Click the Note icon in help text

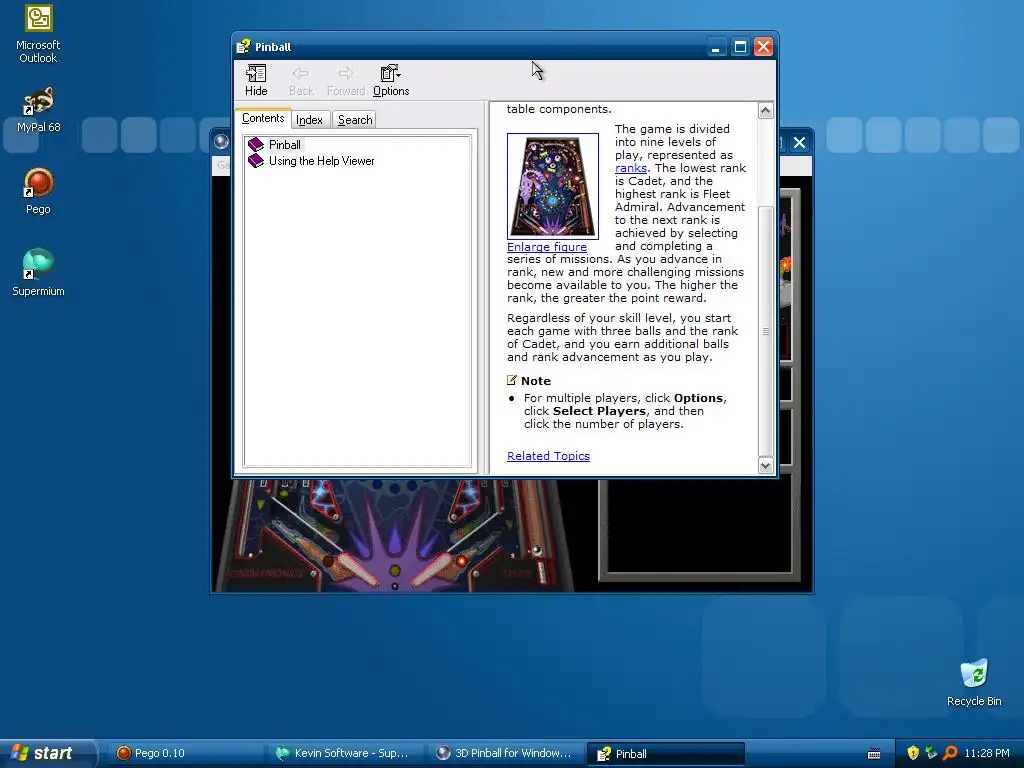coord(512,380)
